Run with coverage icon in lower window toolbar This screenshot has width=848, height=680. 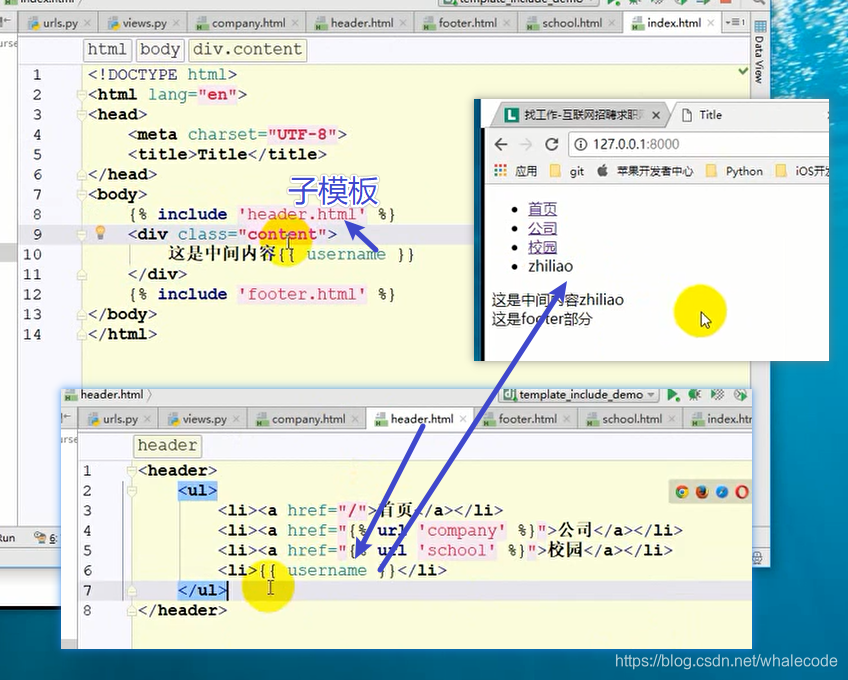[x=717, y=395]
